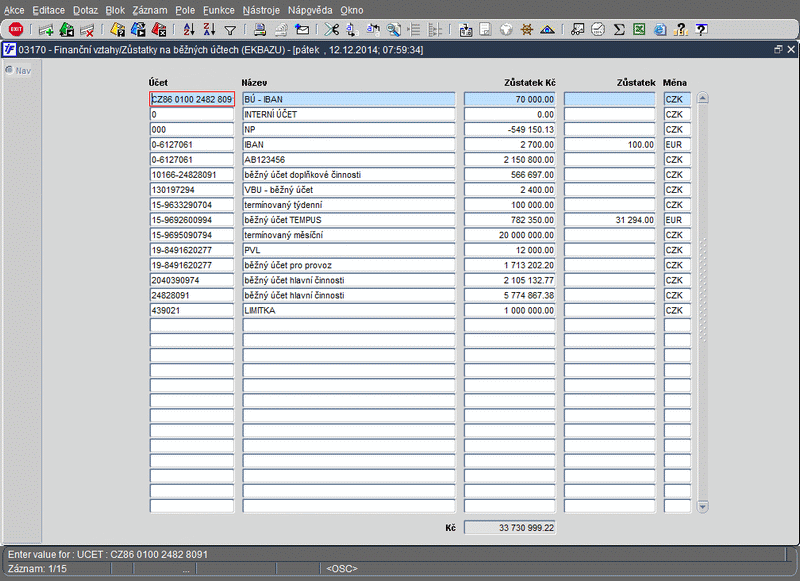Open the Okno menu
The height and width of the screenshot is (581, 800).
(352, 10)
